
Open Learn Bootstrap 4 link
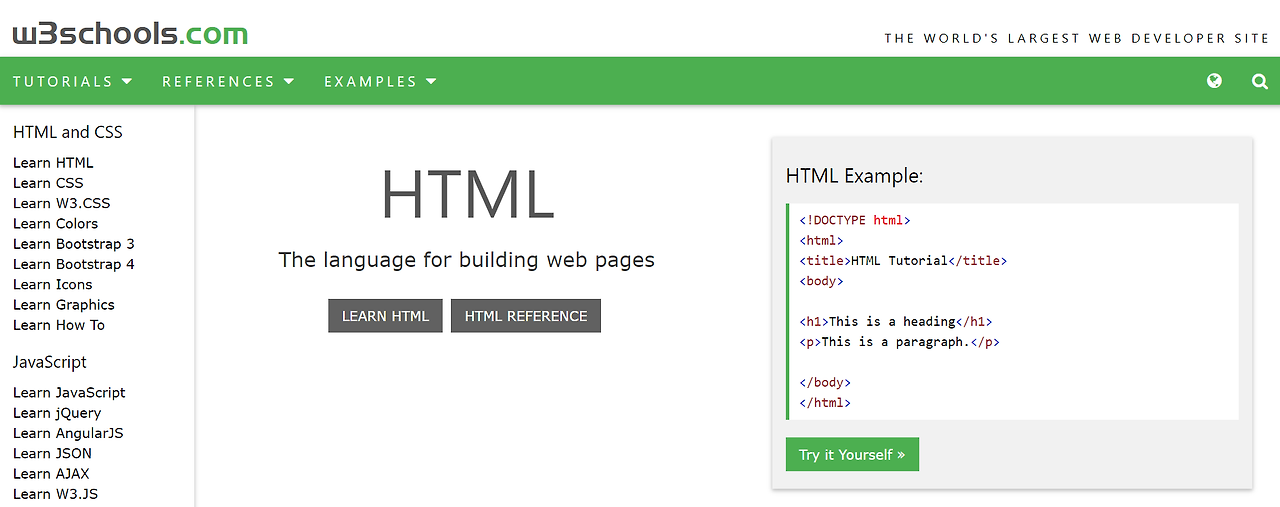74,264
